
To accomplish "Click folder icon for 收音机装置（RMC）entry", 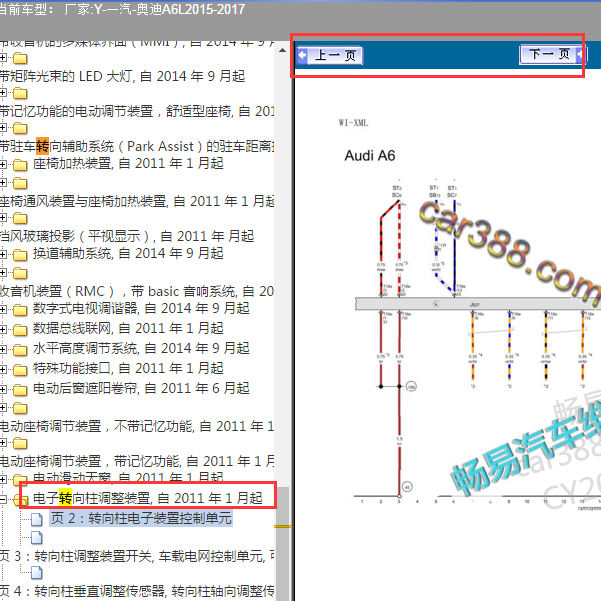I will (x=20, y=273).
